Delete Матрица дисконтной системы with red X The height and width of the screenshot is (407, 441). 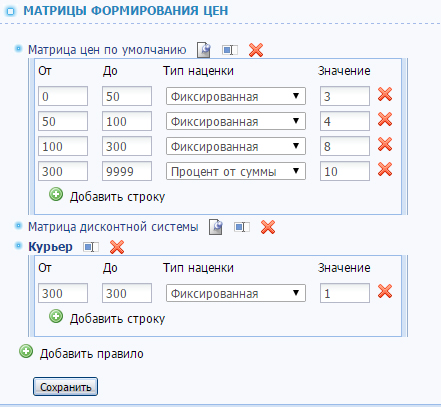[268, 227]
